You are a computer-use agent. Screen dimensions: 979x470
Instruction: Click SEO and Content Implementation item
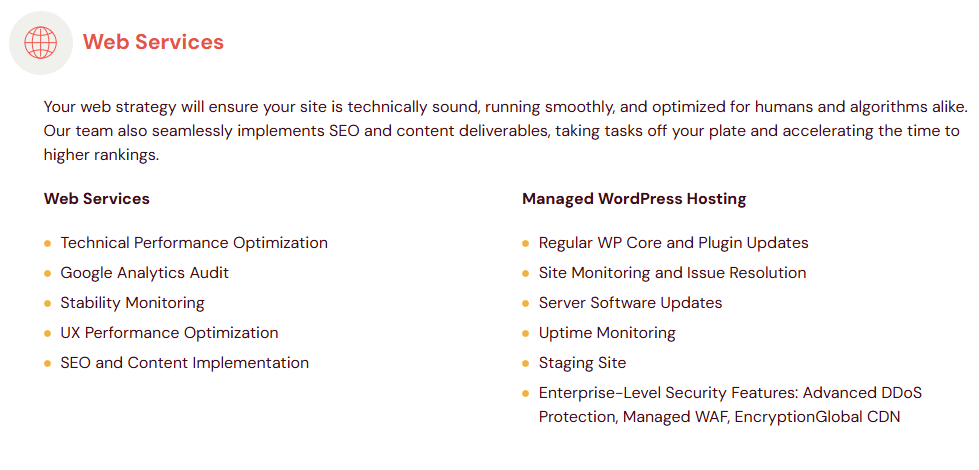click(x=185, y=363)
